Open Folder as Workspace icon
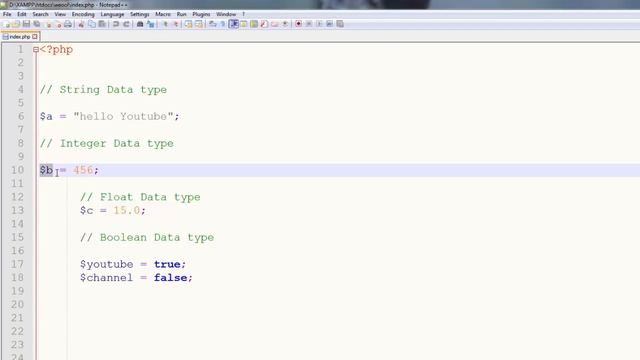640x360 pixels. point(275,24)
